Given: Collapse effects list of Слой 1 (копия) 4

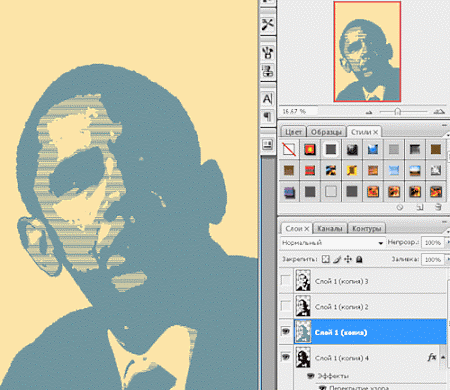Looking at the screenshot, I should (x=443, y=357).
